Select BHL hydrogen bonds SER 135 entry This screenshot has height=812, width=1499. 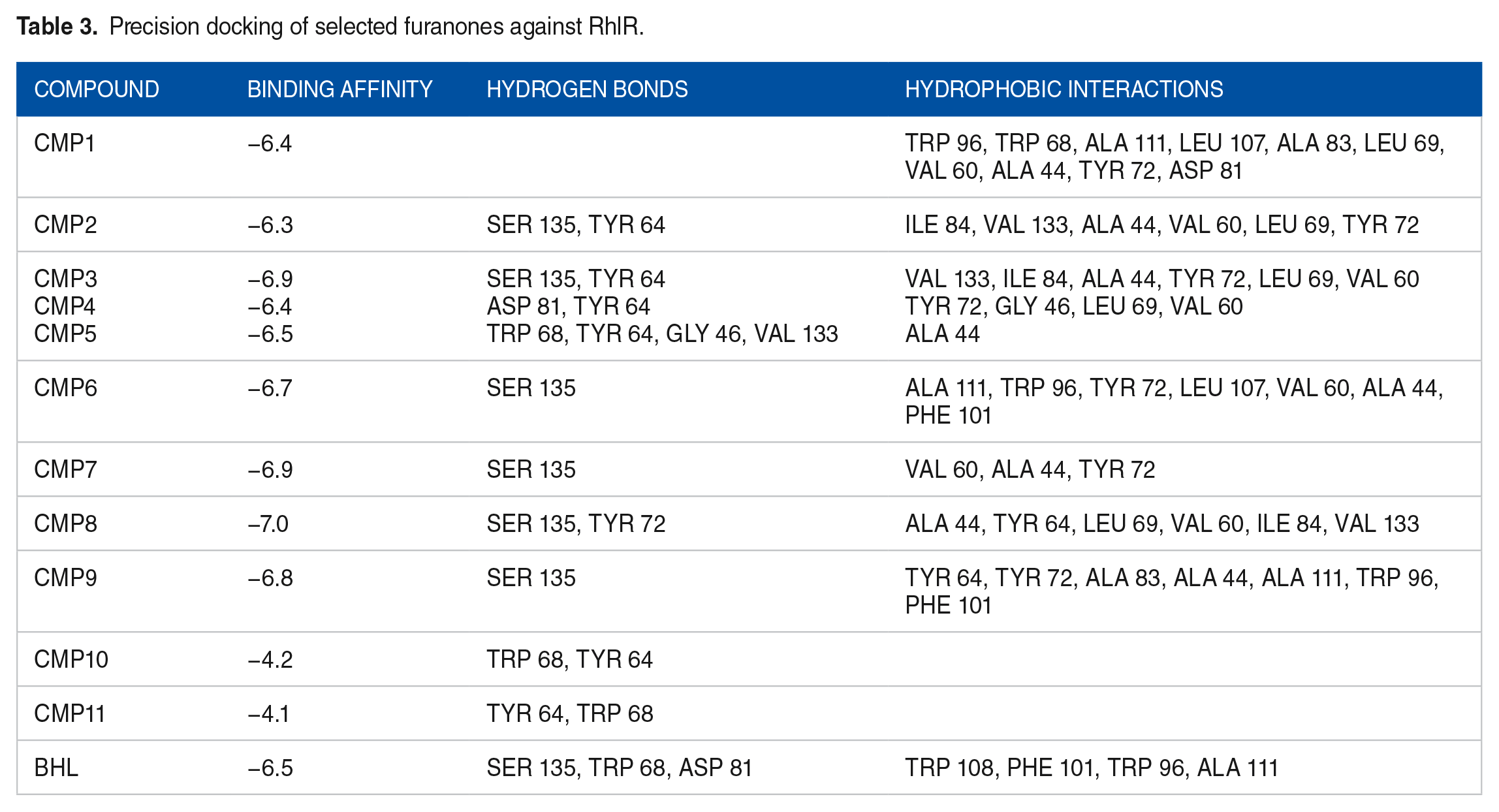coord(533,768)
